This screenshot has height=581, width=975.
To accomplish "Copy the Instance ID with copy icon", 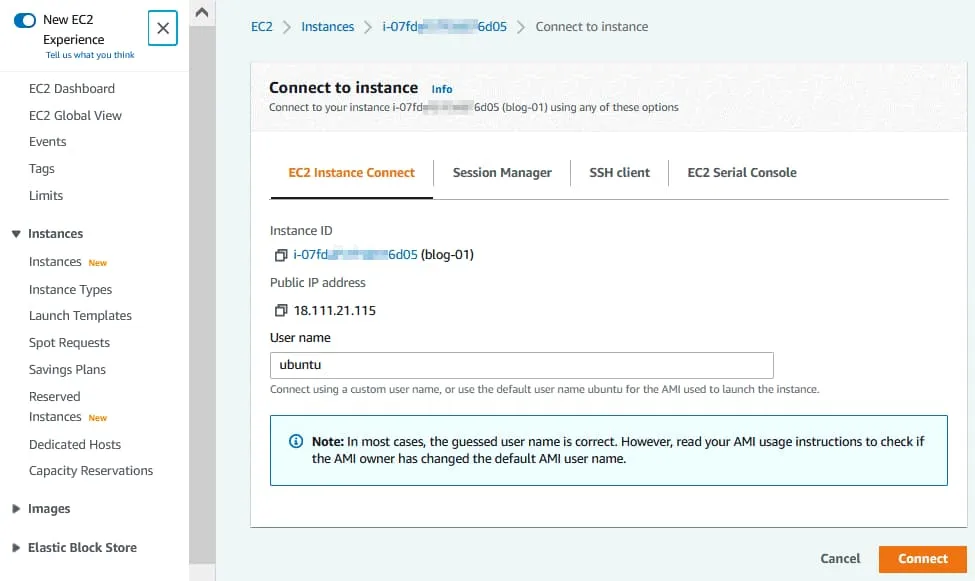I will point(281,255).
